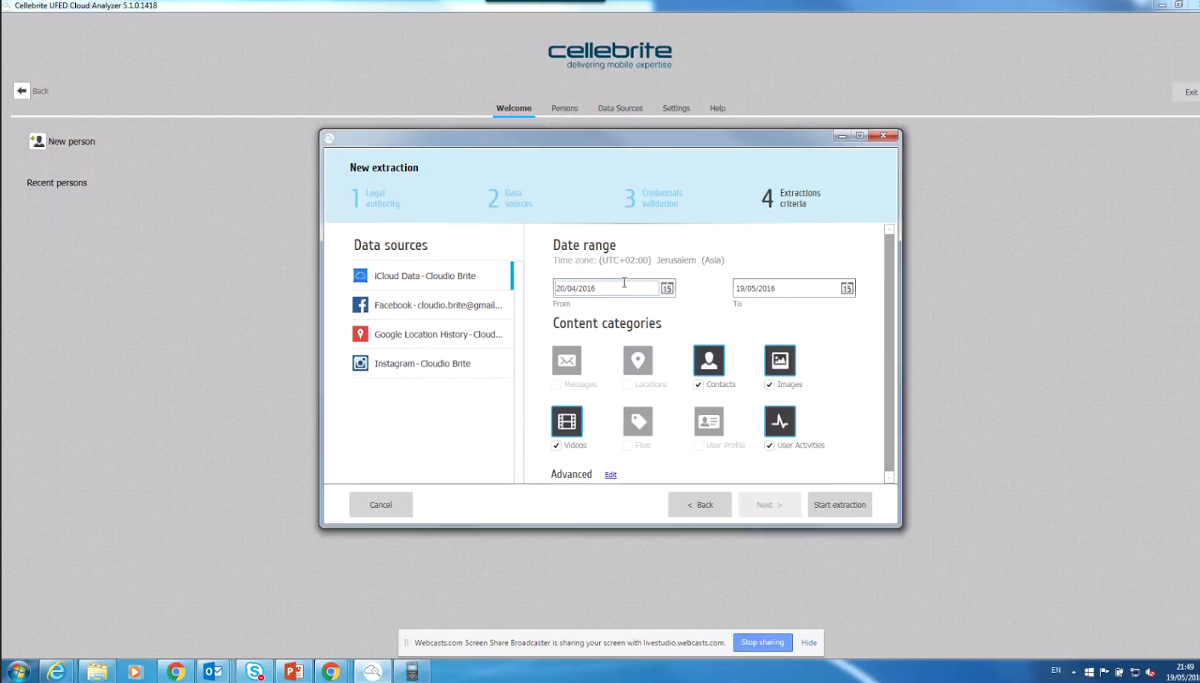1200x683 pixels.
Task: Uncheck the Images checkbox
Action: (769, 385)
